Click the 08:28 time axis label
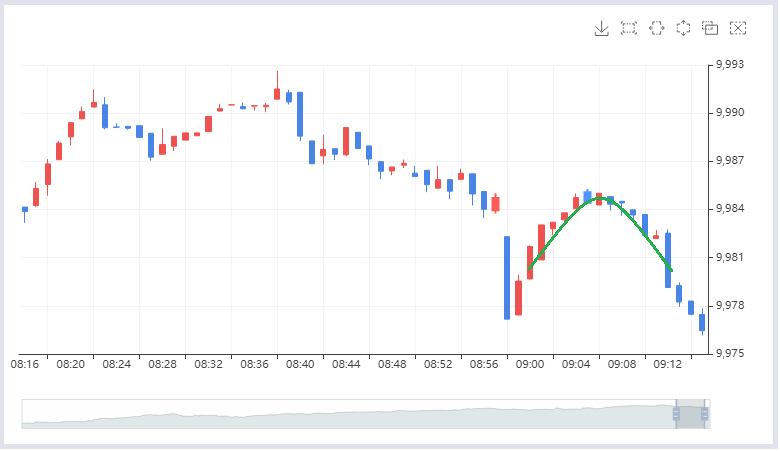 click(162, 364)
